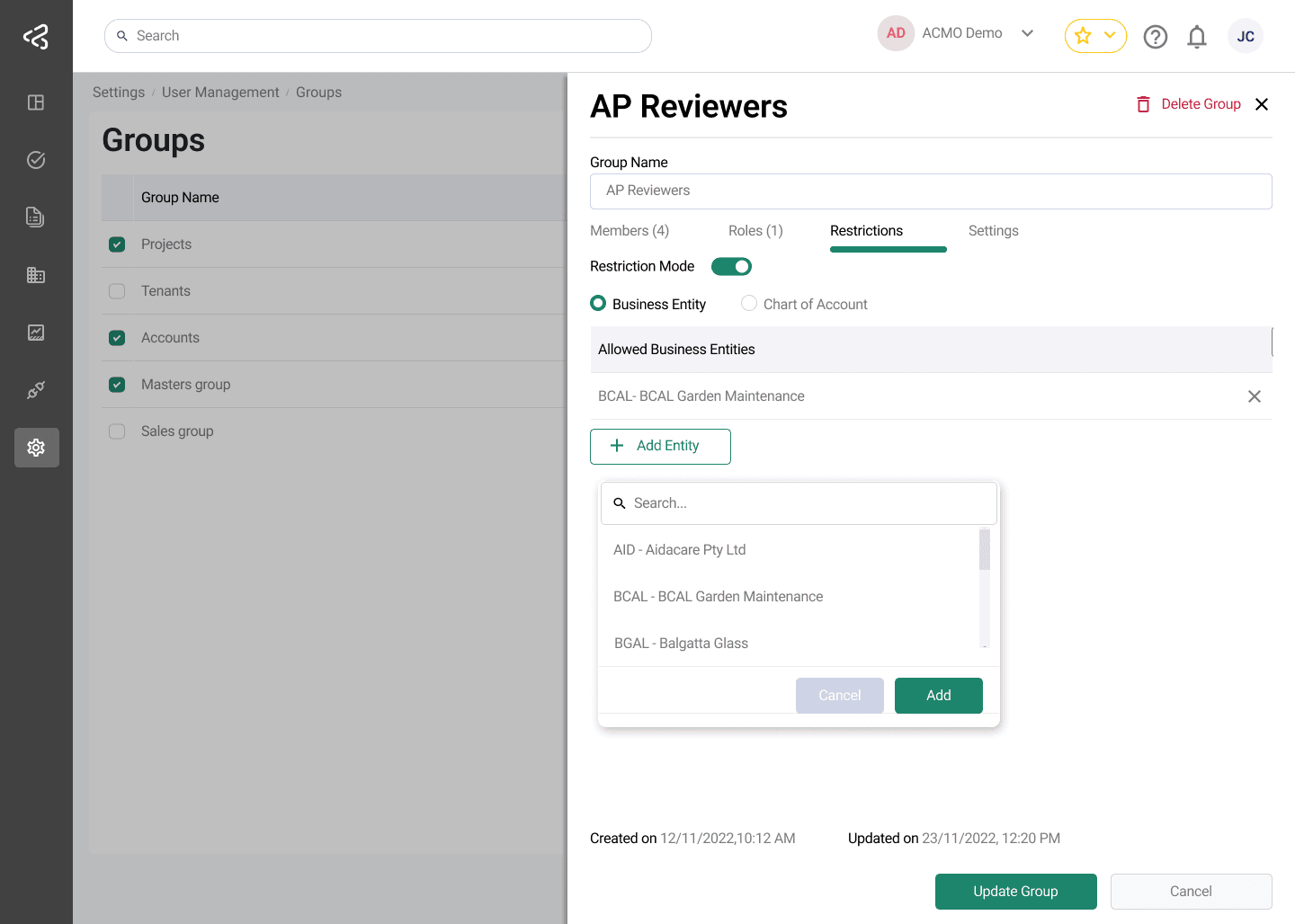Switch to the Roles (1) tab

point(755,231)
